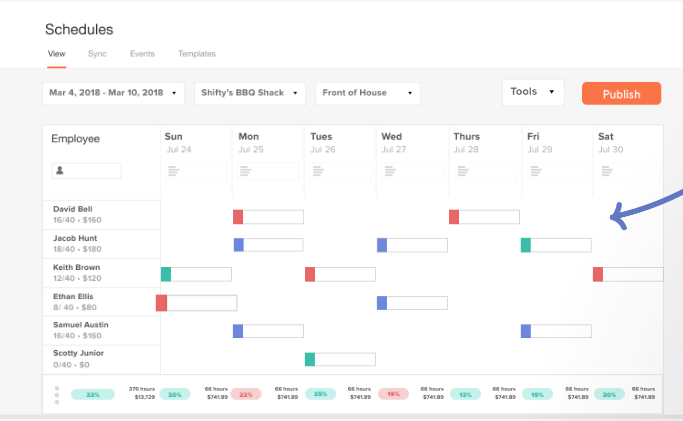Open Tuesday Jul 26 notes field
Viewport: 683px width, 421px height.
coord(341,171)
